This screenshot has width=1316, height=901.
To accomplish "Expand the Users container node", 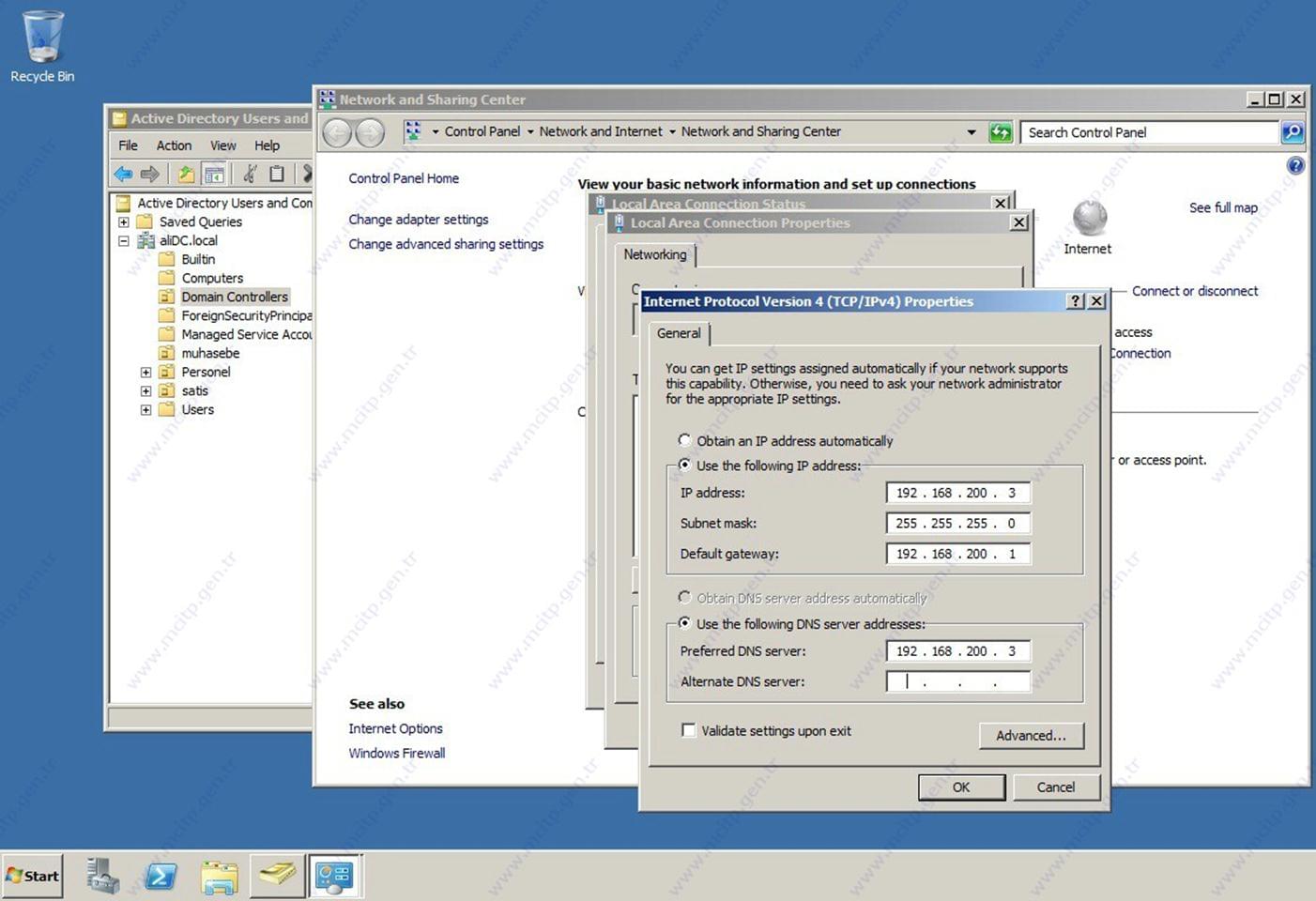I will (145, 410).
